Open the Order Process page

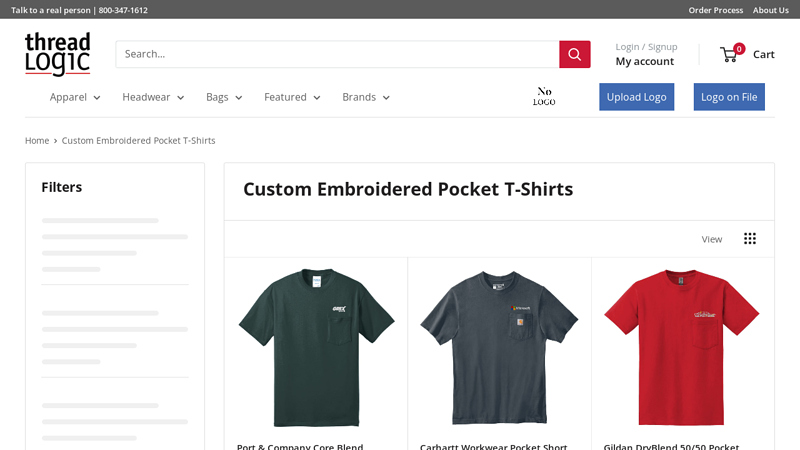pyautogui.click(x=715, y=10)
